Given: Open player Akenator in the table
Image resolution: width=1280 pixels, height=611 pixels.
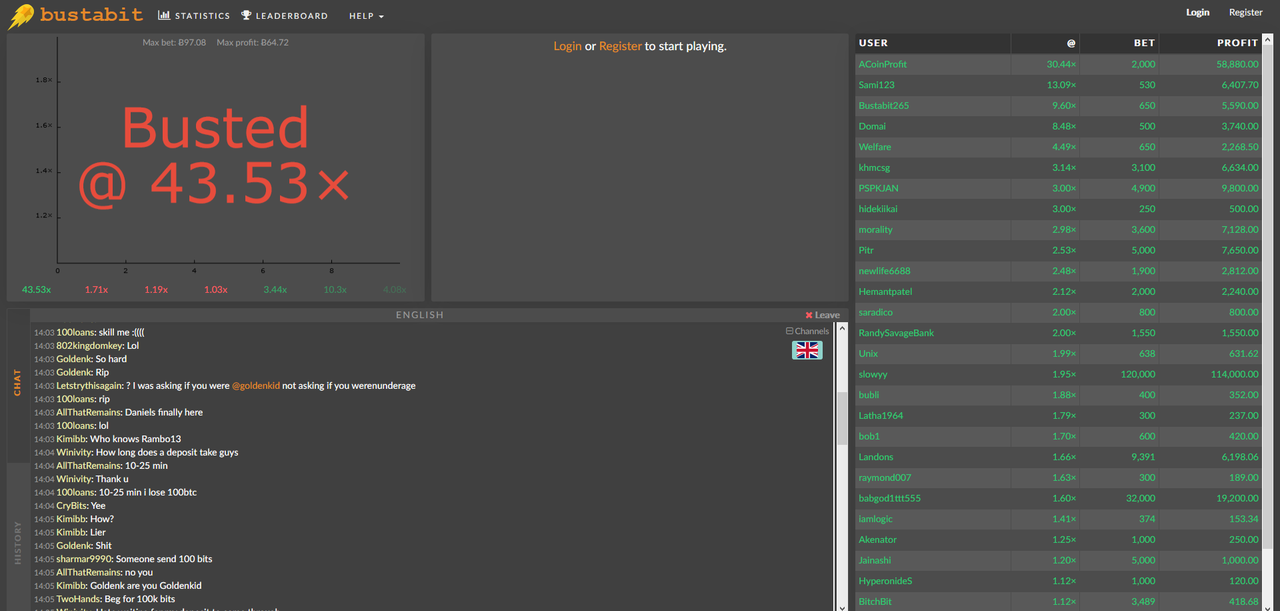Looking at the screenshot, I should pos(877,539).
